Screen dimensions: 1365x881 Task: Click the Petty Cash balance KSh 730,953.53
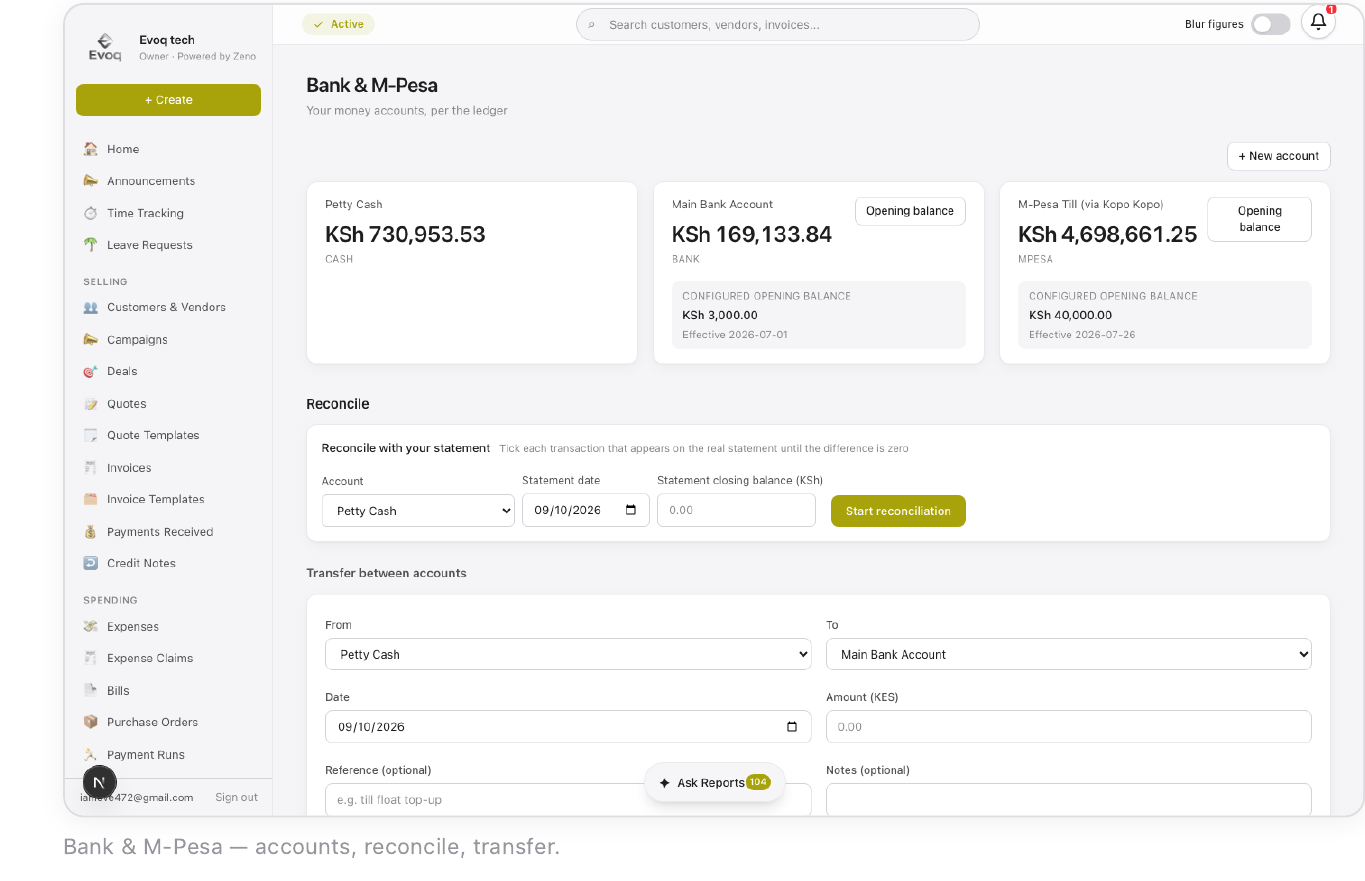click(405, 234)
